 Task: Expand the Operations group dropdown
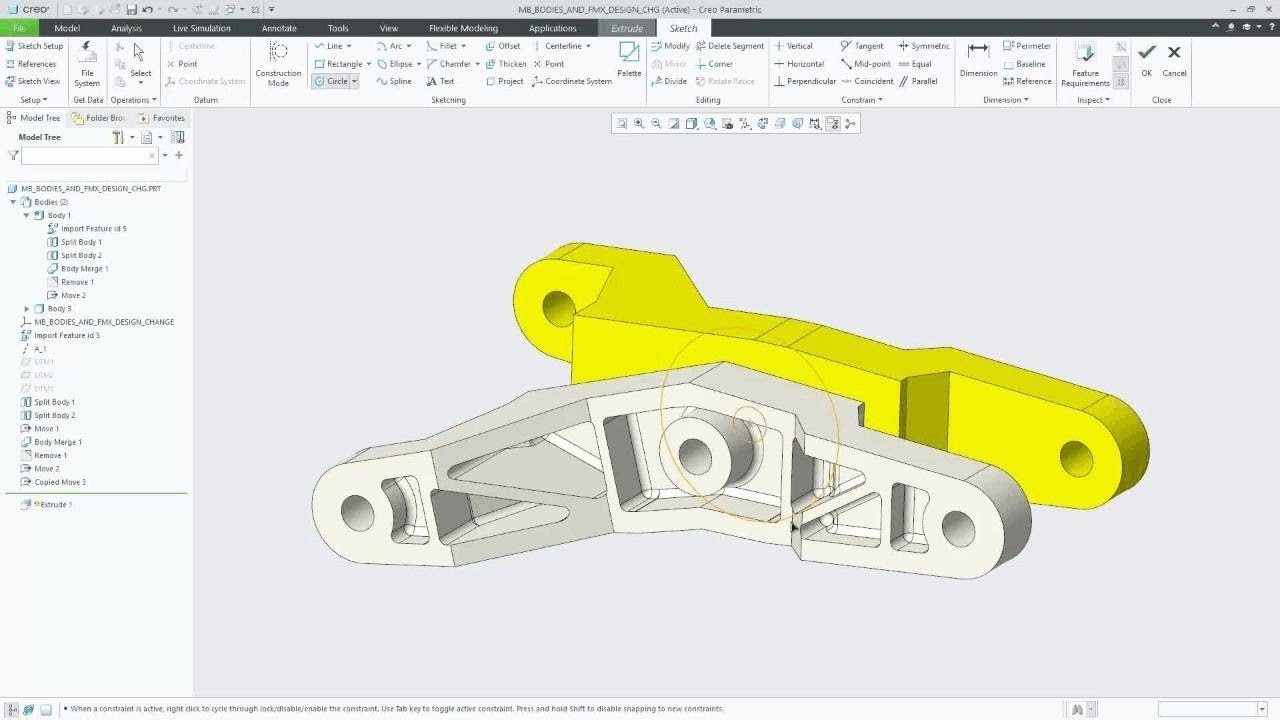tap(133, 100)
